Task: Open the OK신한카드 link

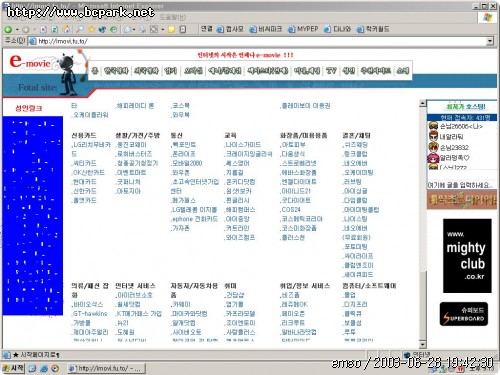Action: (x=88, y=173)
